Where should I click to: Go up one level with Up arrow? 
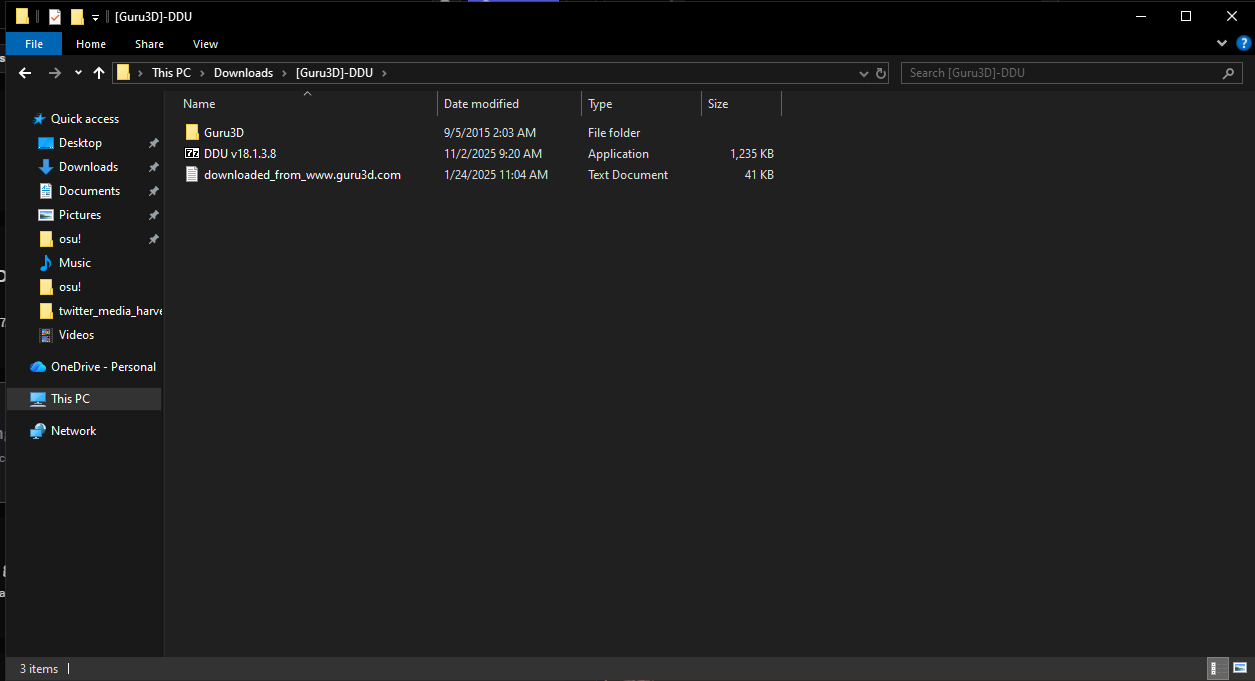[x=98, y=73]
